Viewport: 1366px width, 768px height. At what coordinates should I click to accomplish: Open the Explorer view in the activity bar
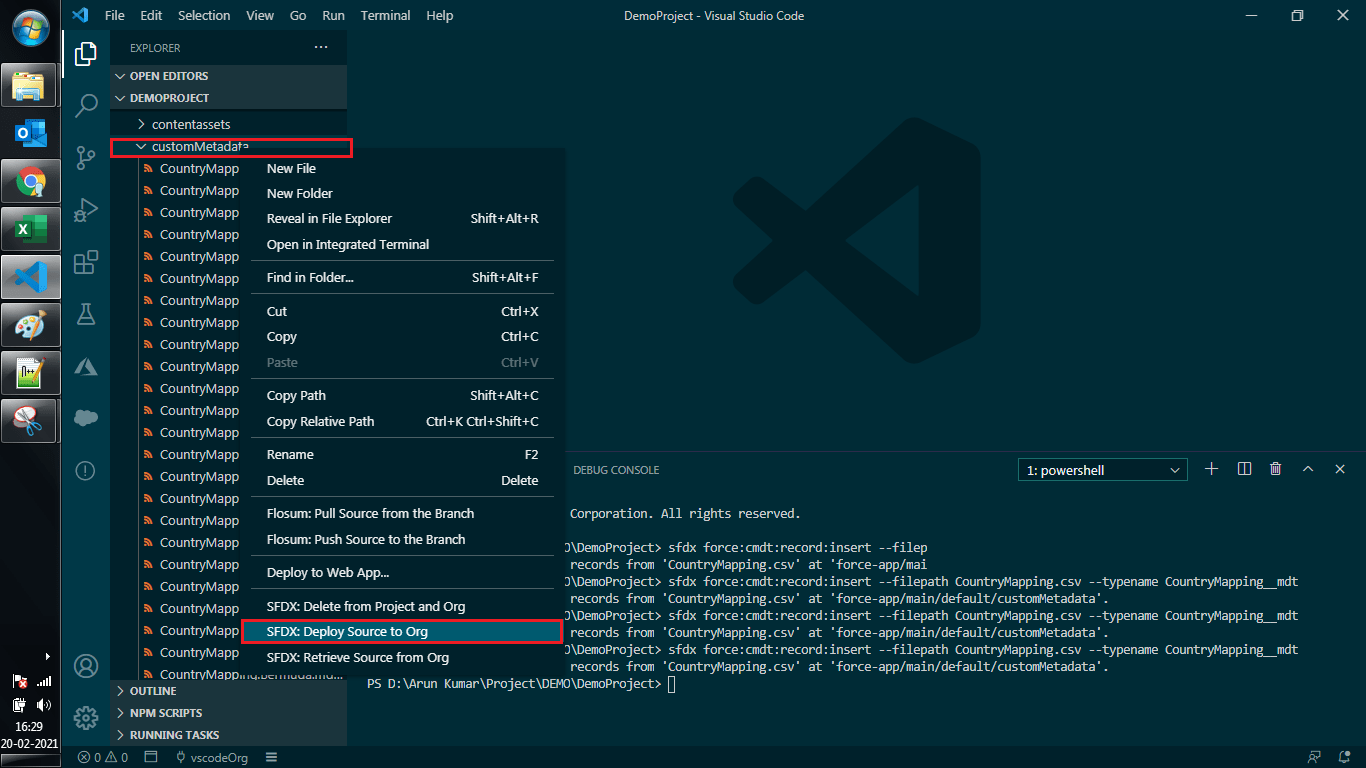pos(86,53)
